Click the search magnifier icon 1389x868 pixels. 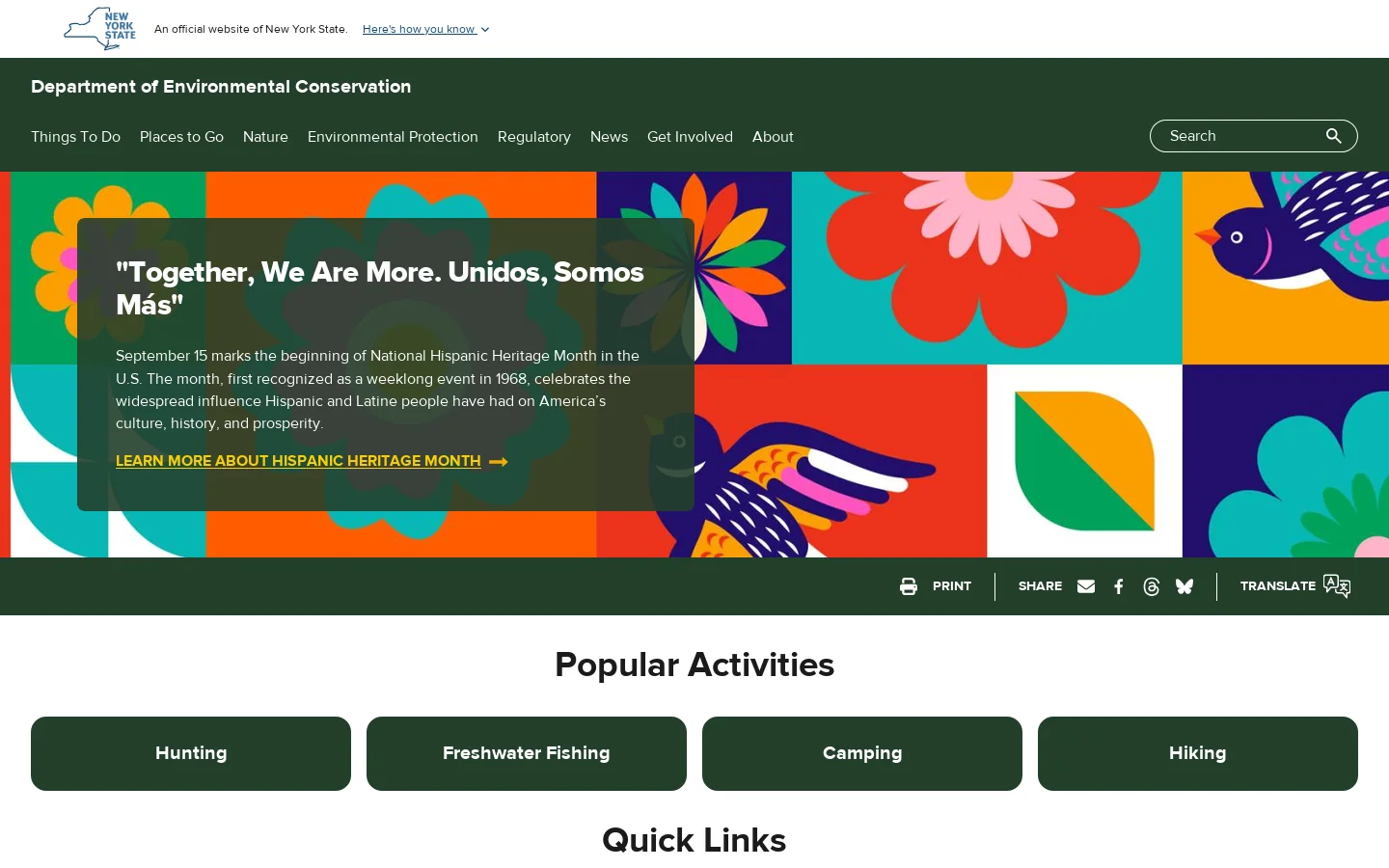pyautogui.click(x=1334, y=136)
